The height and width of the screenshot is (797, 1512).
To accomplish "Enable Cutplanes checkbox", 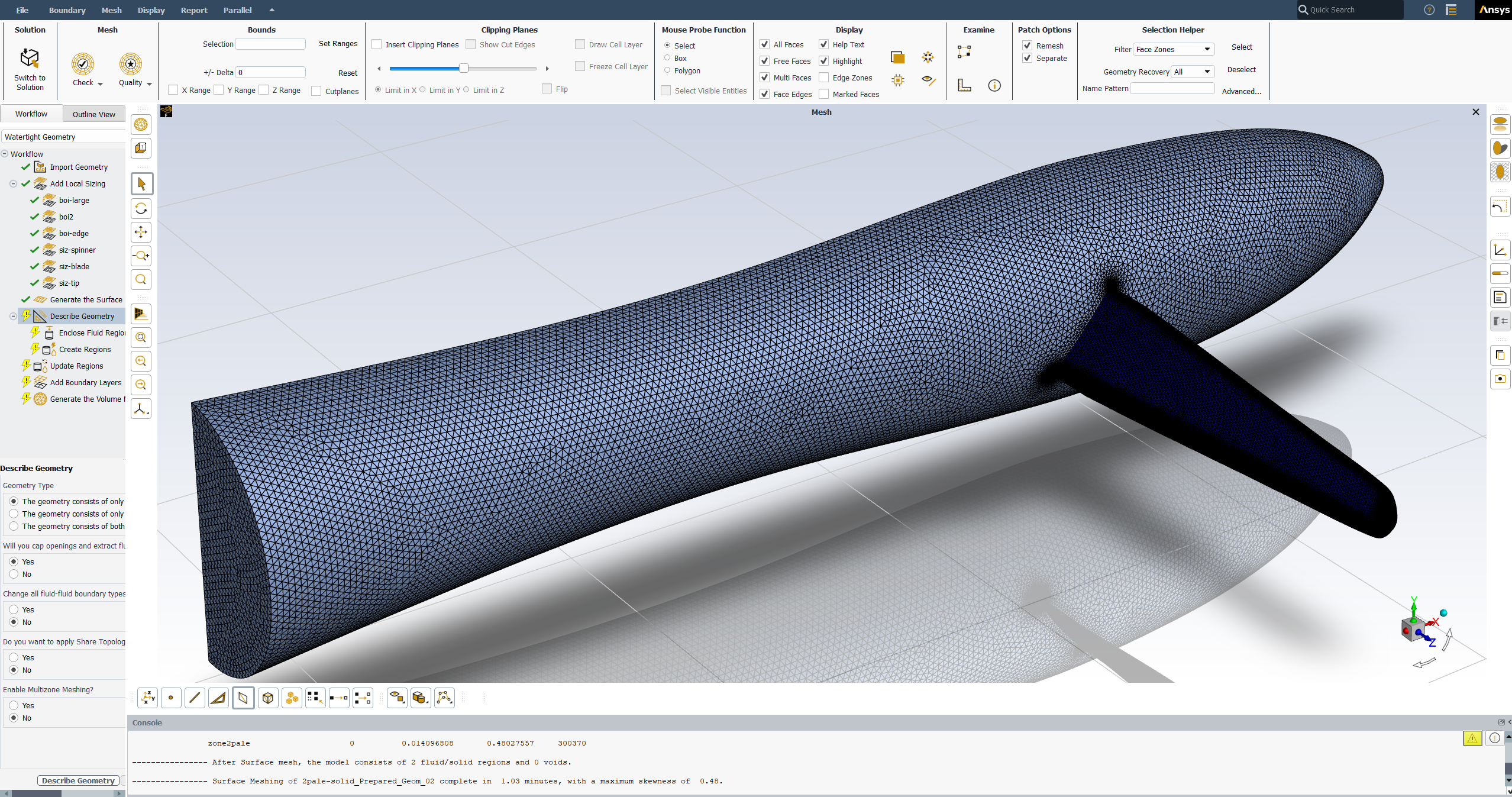I will tap(316, 91).
